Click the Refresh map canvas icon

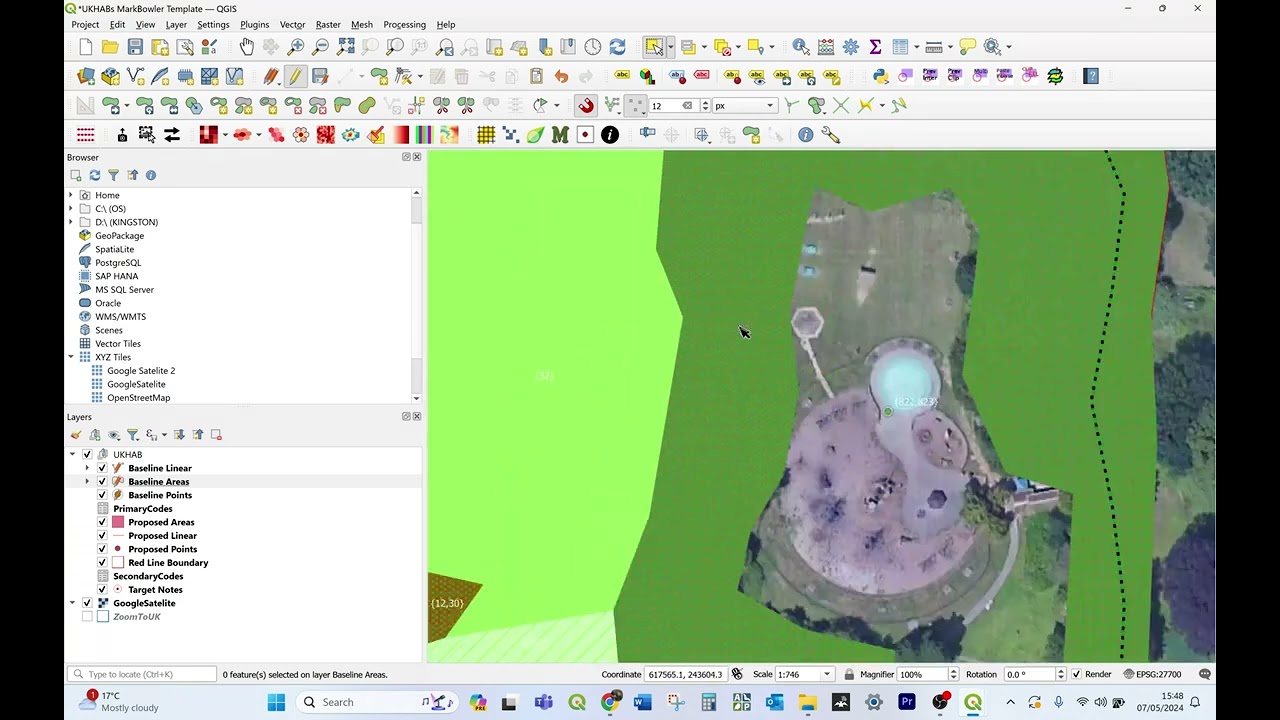pos(617,47)
